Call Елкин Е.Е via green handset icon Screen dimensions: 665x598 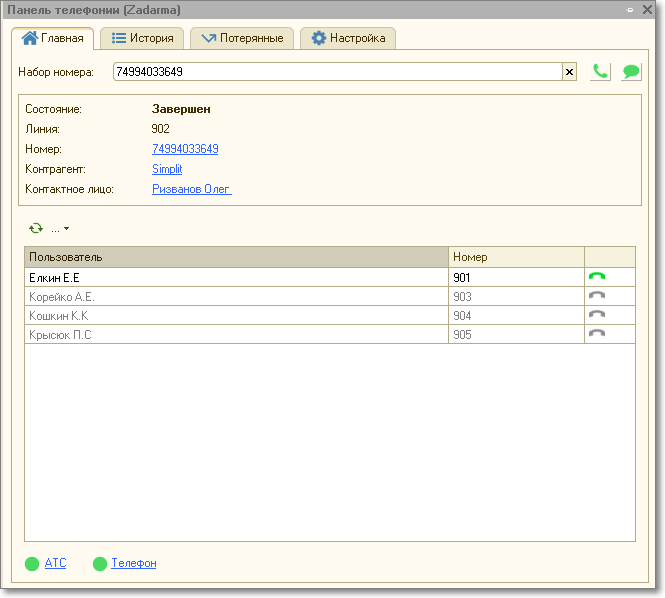tap(597, 277)
